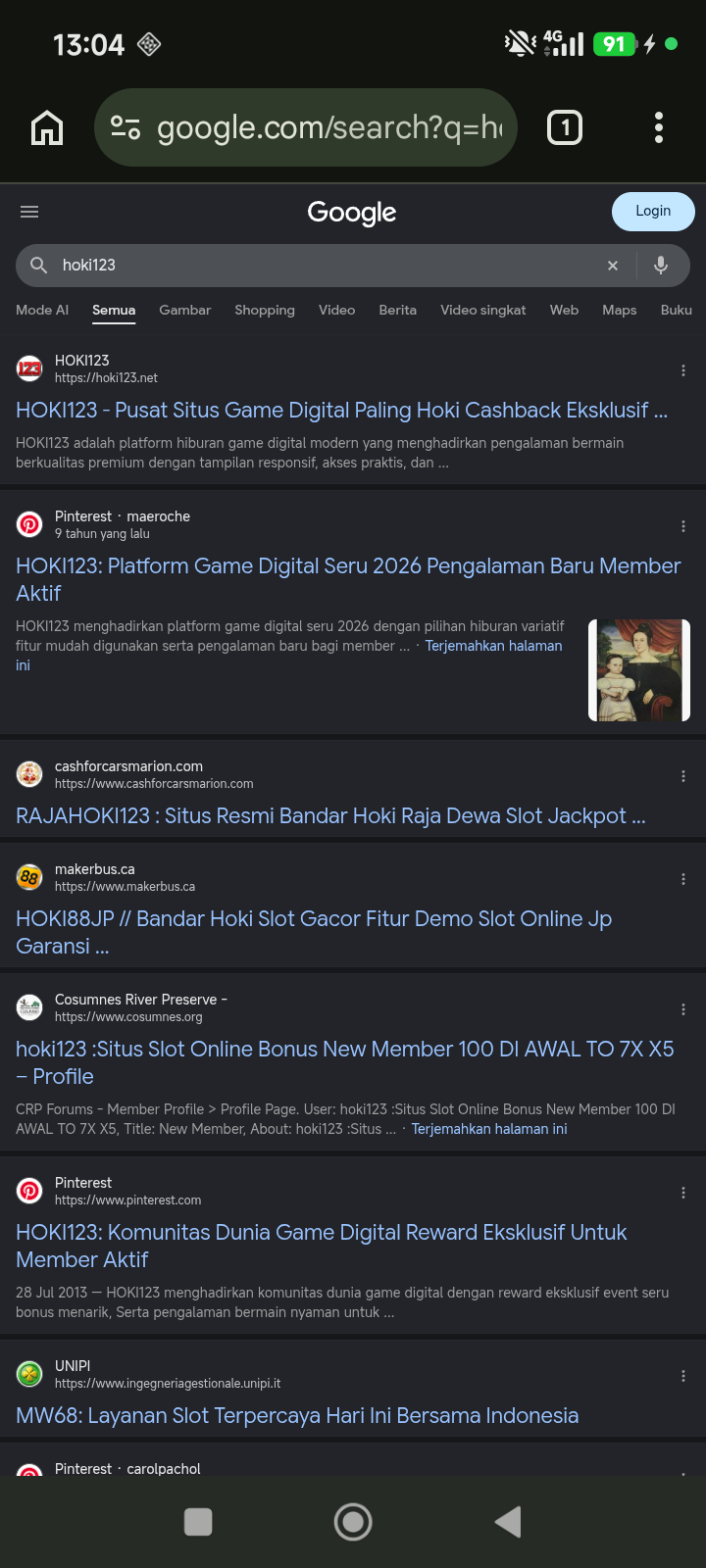Image resolution: width=706 pixels, height=1568 pixels.
Task: Tap Android home circle button
Action: click(353, 1522)
